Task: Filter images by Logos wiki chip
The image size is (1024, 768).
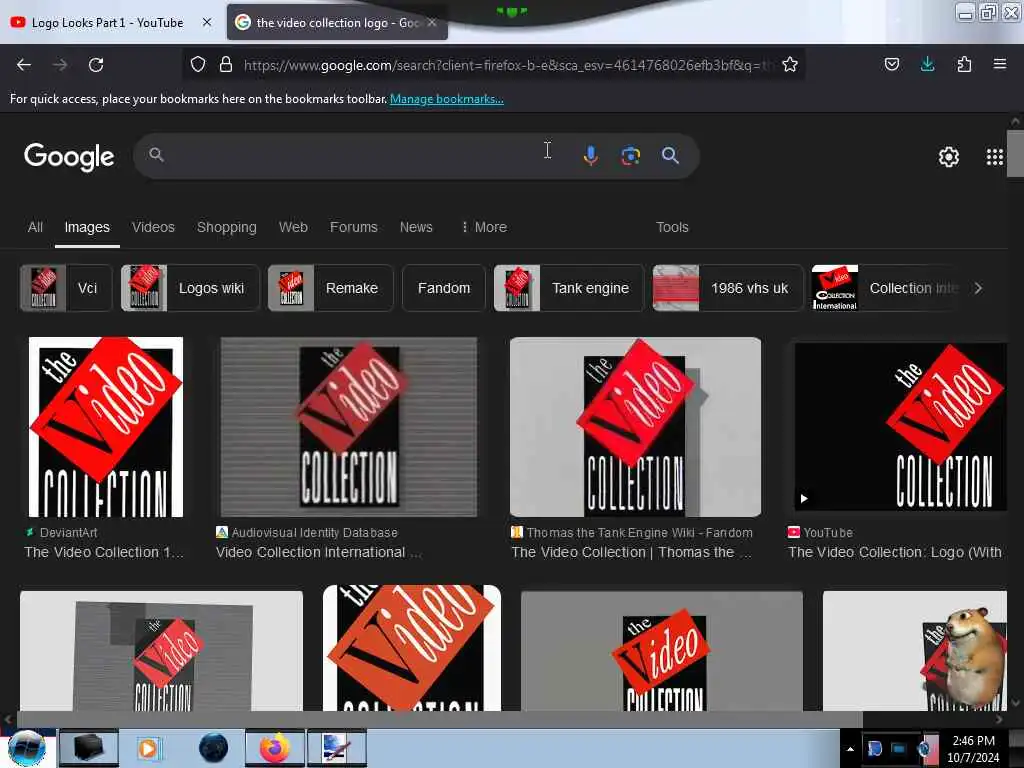Action: pyautogui.click(x=190, y=288)
